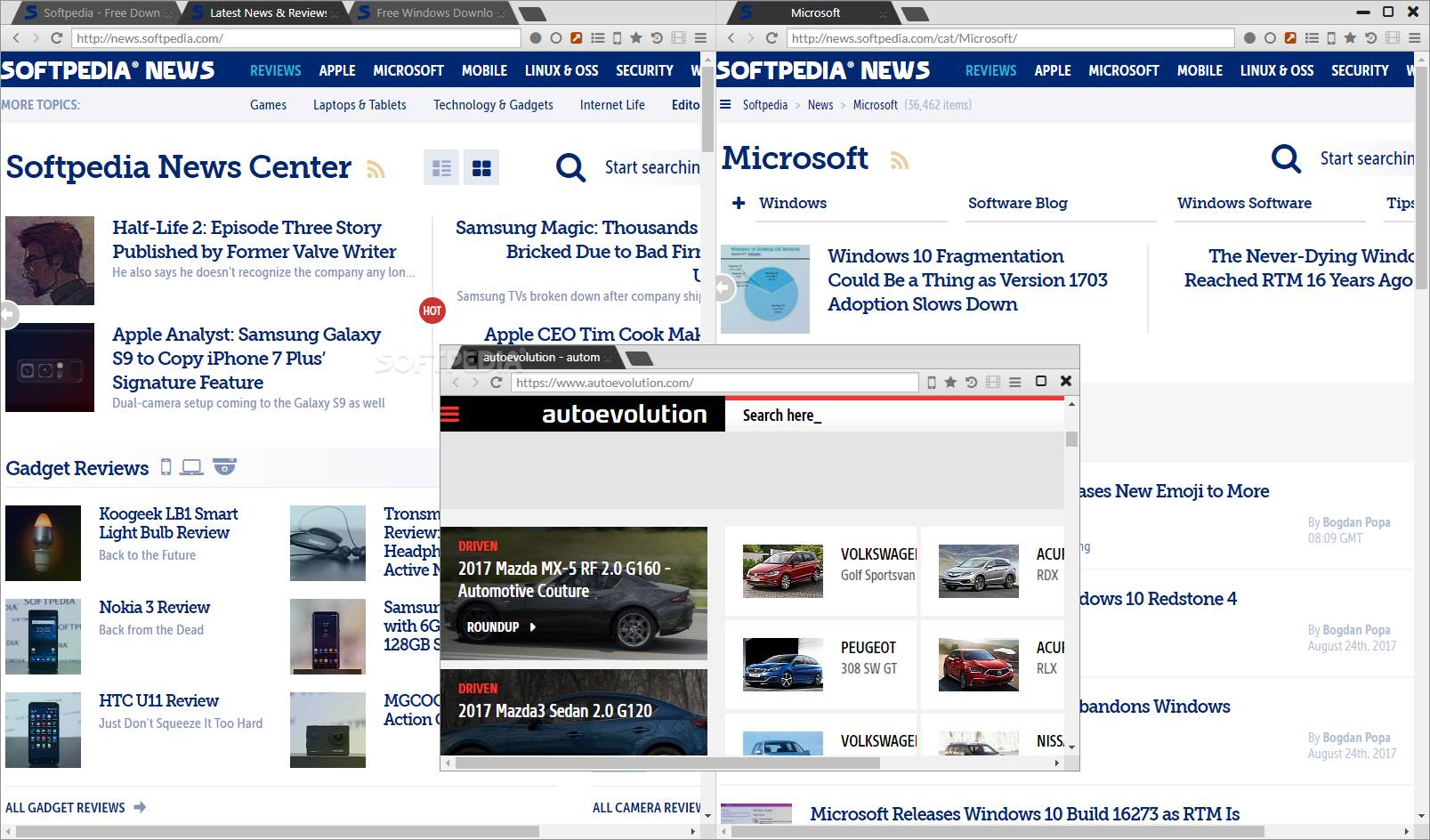
Task: Select Windows Software category tab
Action: [1244, 203]
